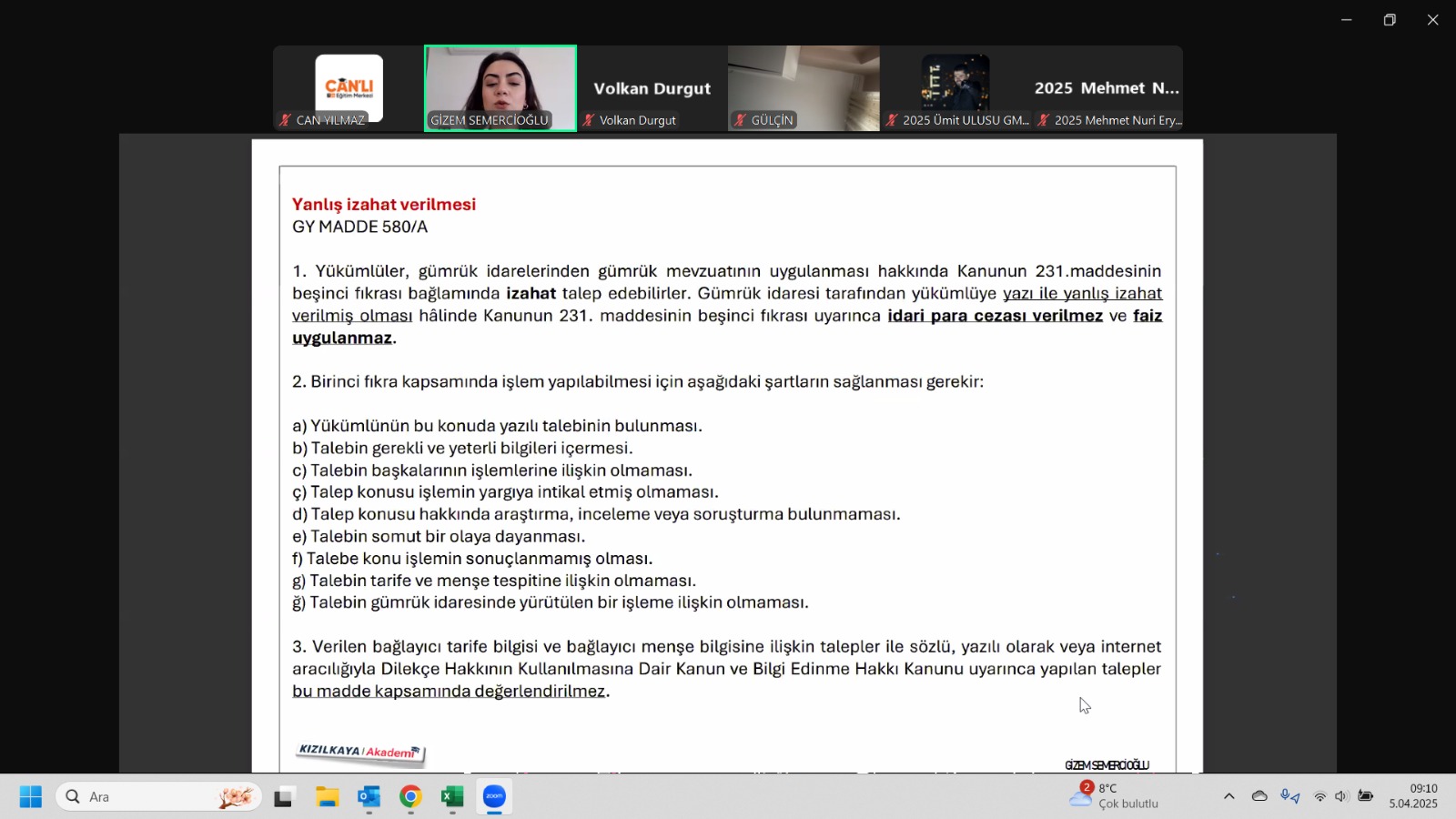Image resolution: width=1456 pixels, height=819 pixels.
Task: Open Zoom from the taskbar
Action: click(x=494, y=797)
